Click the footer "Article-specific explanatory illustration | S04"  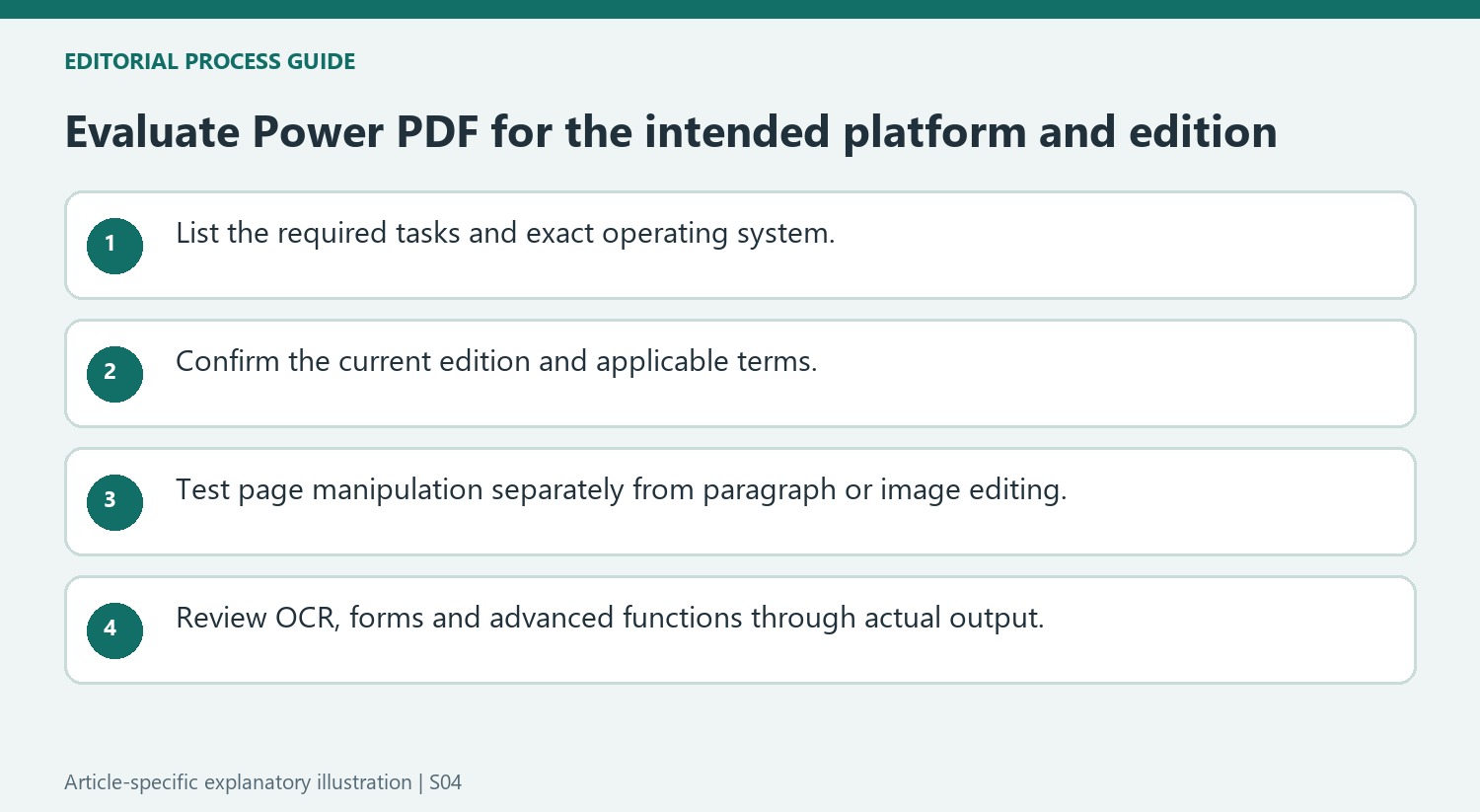pyautogui.click(x=263, y=782)
